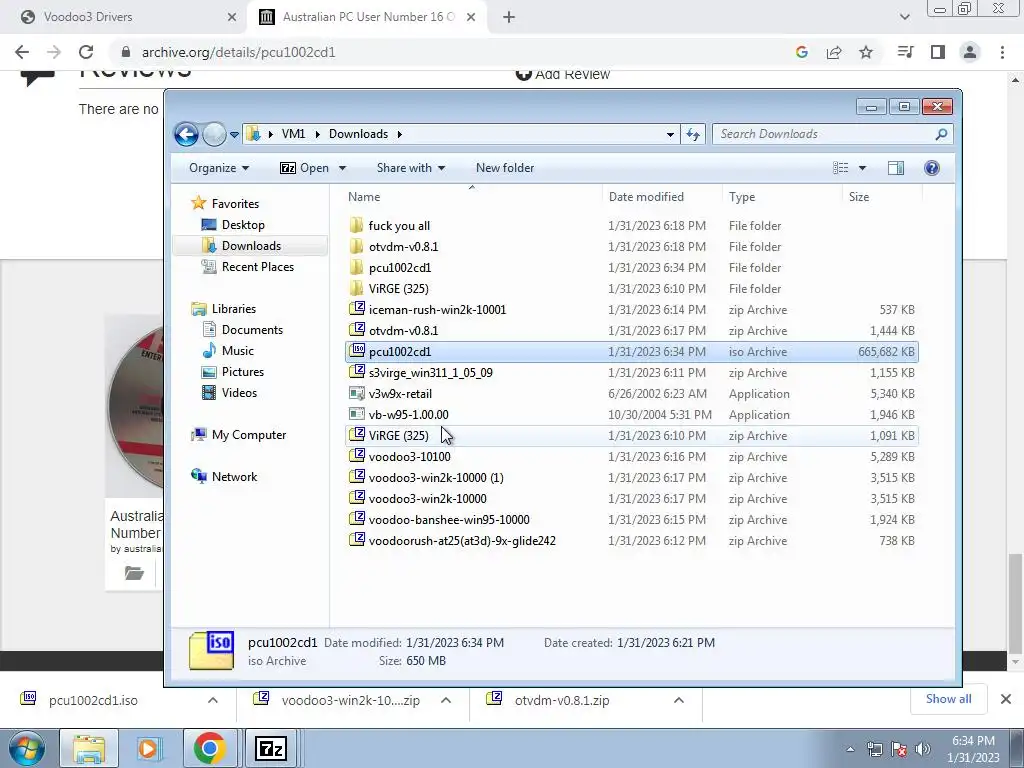Viewport: 1024px width, 768px height.
Task: Click the Explorer forward arrow button
Action: pyautogui.click(x=214, y=135)
